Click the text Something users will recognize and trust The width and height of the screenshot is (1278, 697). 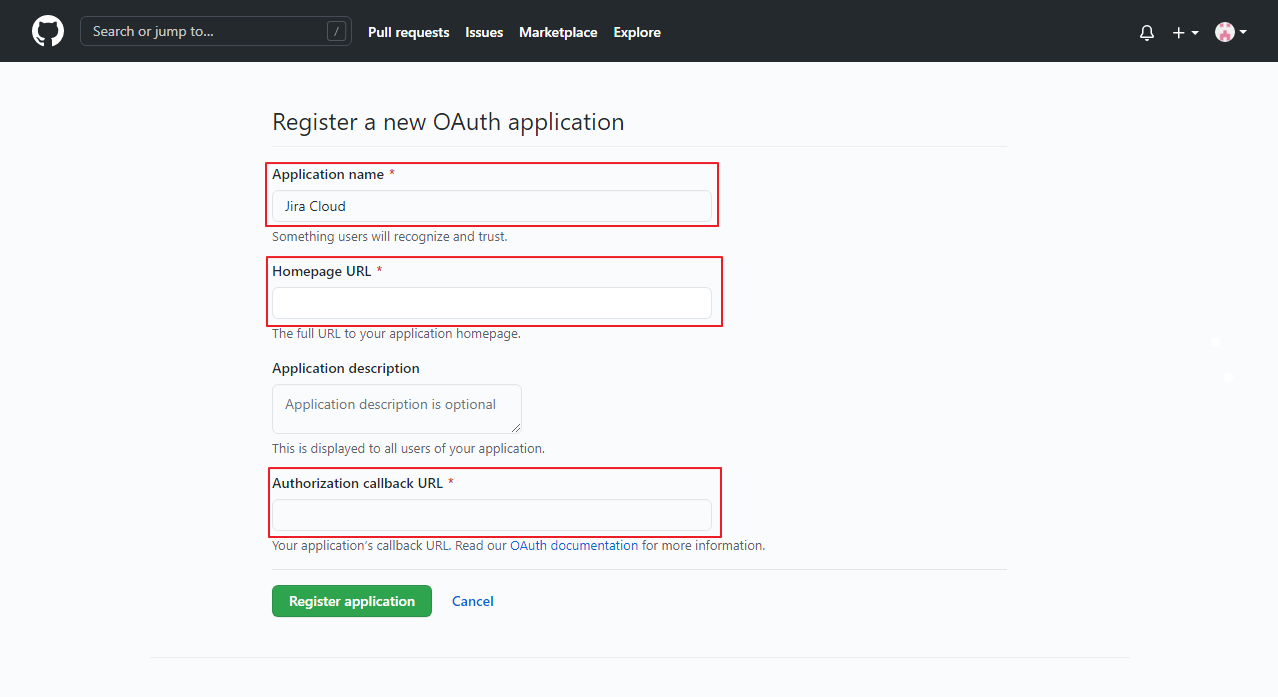point(390,237)
